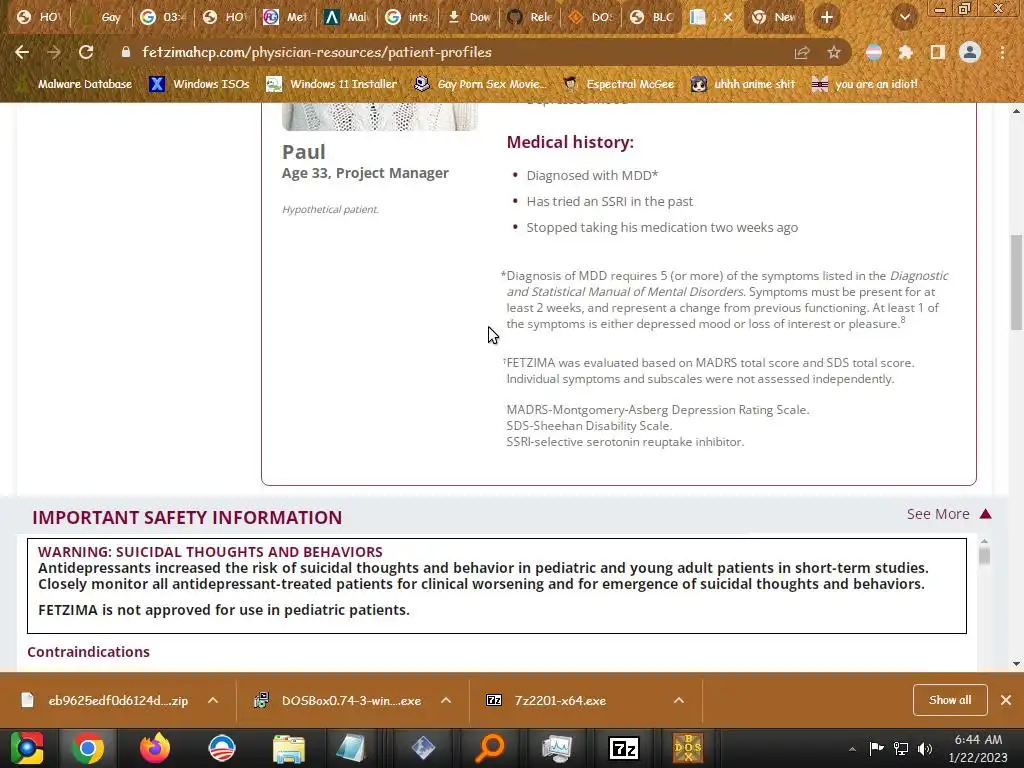Show hidden system tray icons
This screenshot has width=1024, height=768.
pyautogui.click(x=852, y=749)
